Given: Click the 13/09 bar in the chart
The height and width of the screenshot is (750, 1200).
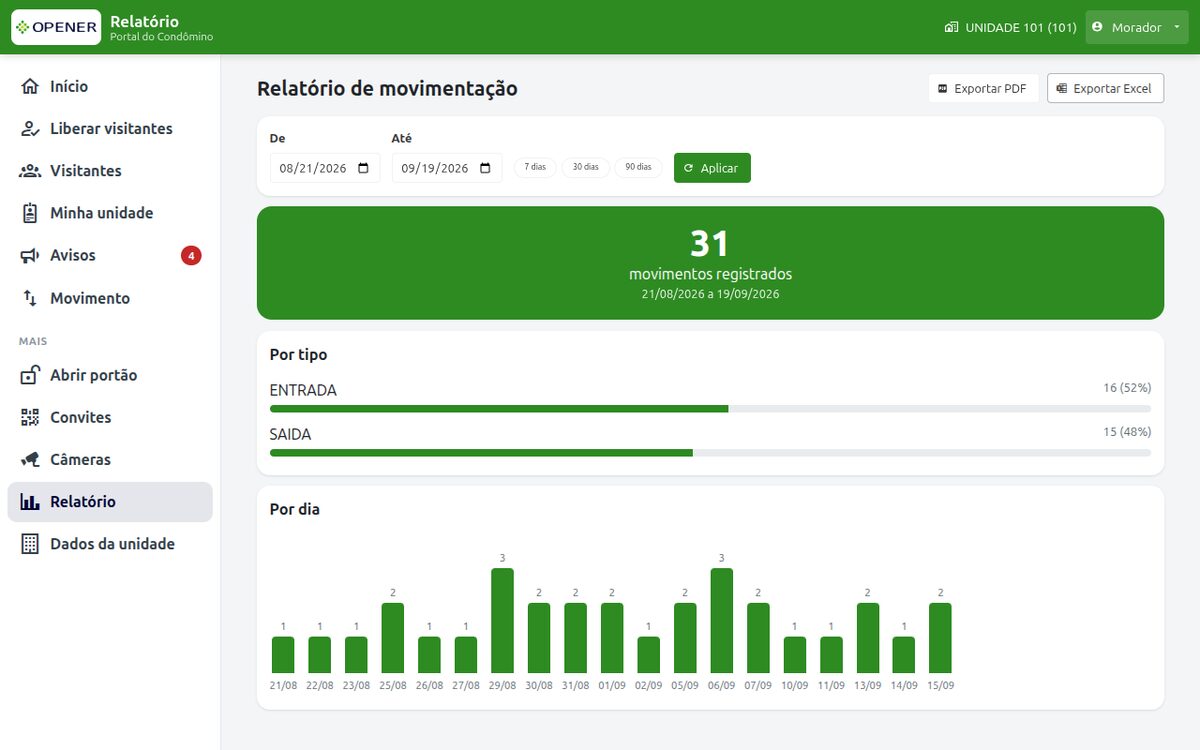Looking at the screenshot, I should point(867,638).
